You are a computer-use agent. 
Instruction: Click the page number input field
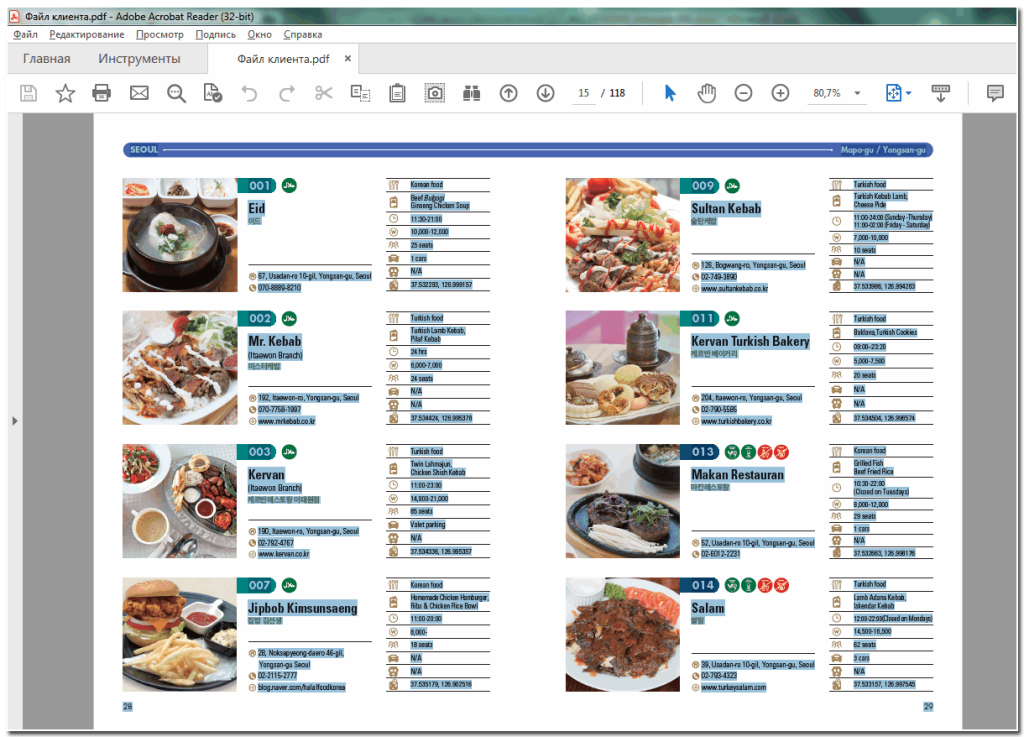tap(583, 93)
